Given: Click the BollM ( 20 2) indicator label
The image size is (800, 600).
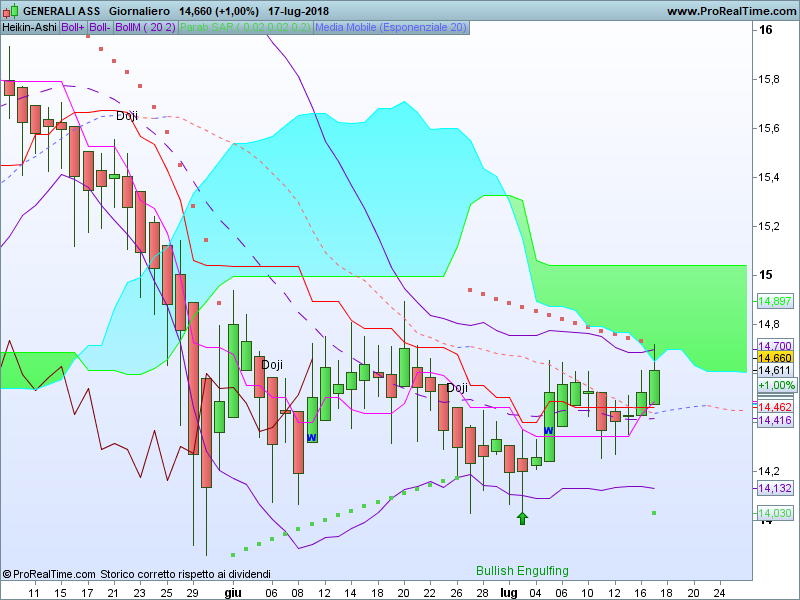Looking at the screenshot, I should click(x=145, y=28).
